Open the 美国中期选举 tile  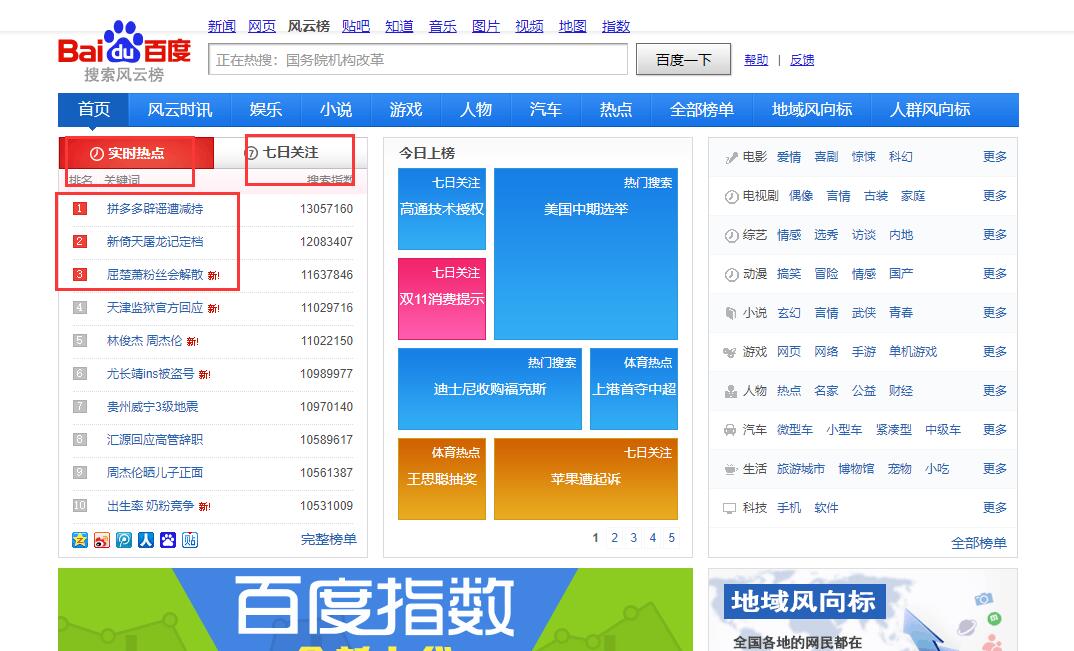coord(586,254)
